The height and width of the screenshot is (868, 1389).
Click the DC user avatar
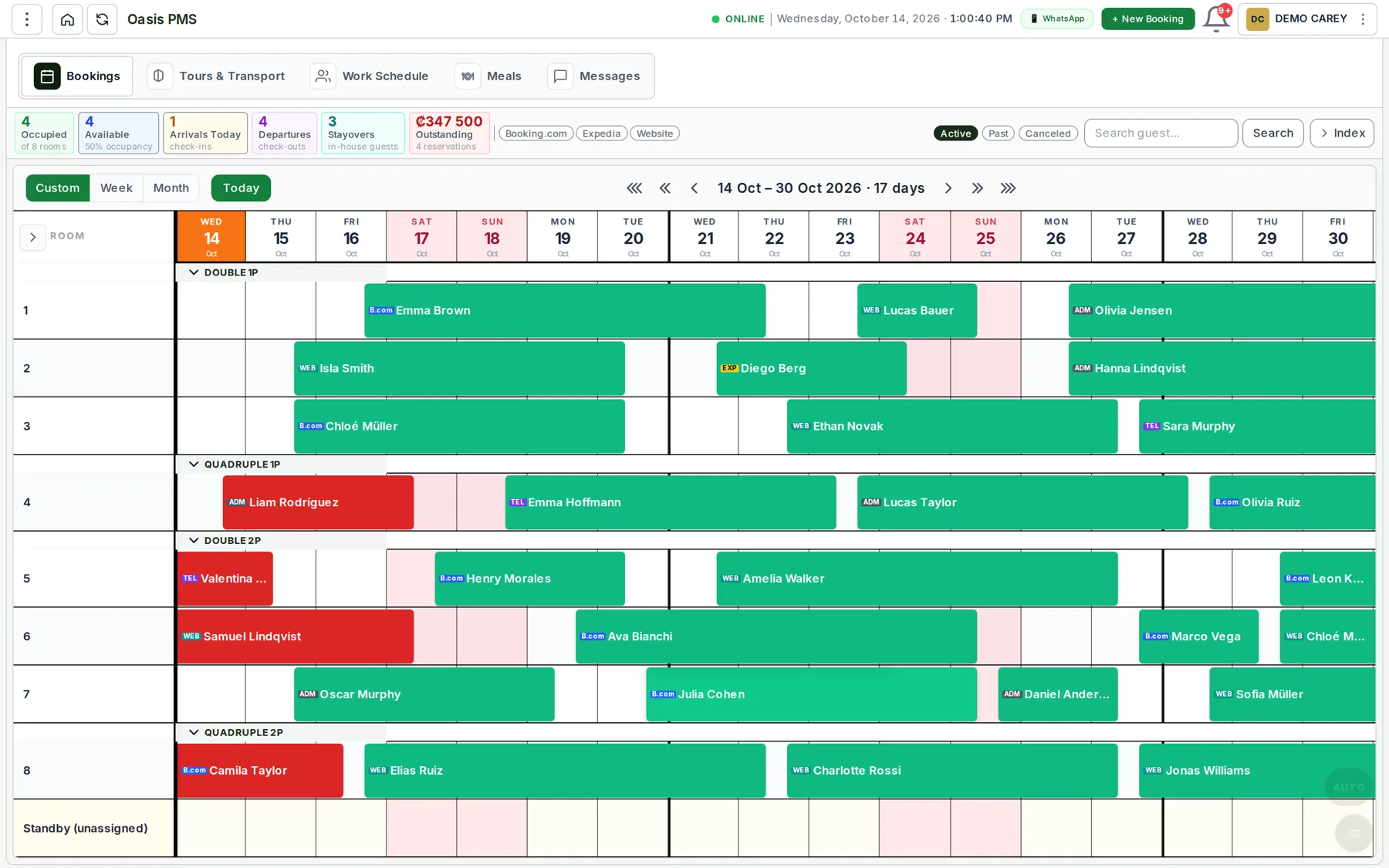(1258, 19)
